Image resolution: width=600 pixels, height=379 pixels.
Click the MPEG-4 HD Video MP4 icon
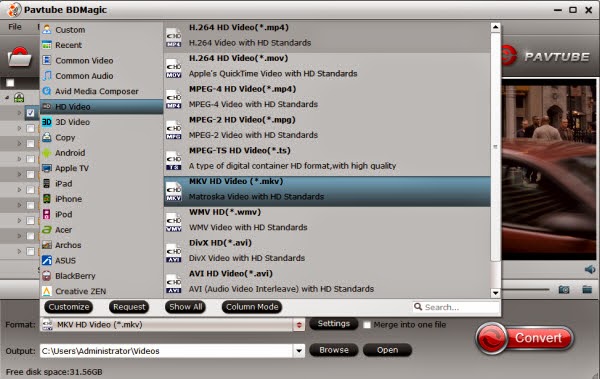pyautogui.click(x=174, y=100)
